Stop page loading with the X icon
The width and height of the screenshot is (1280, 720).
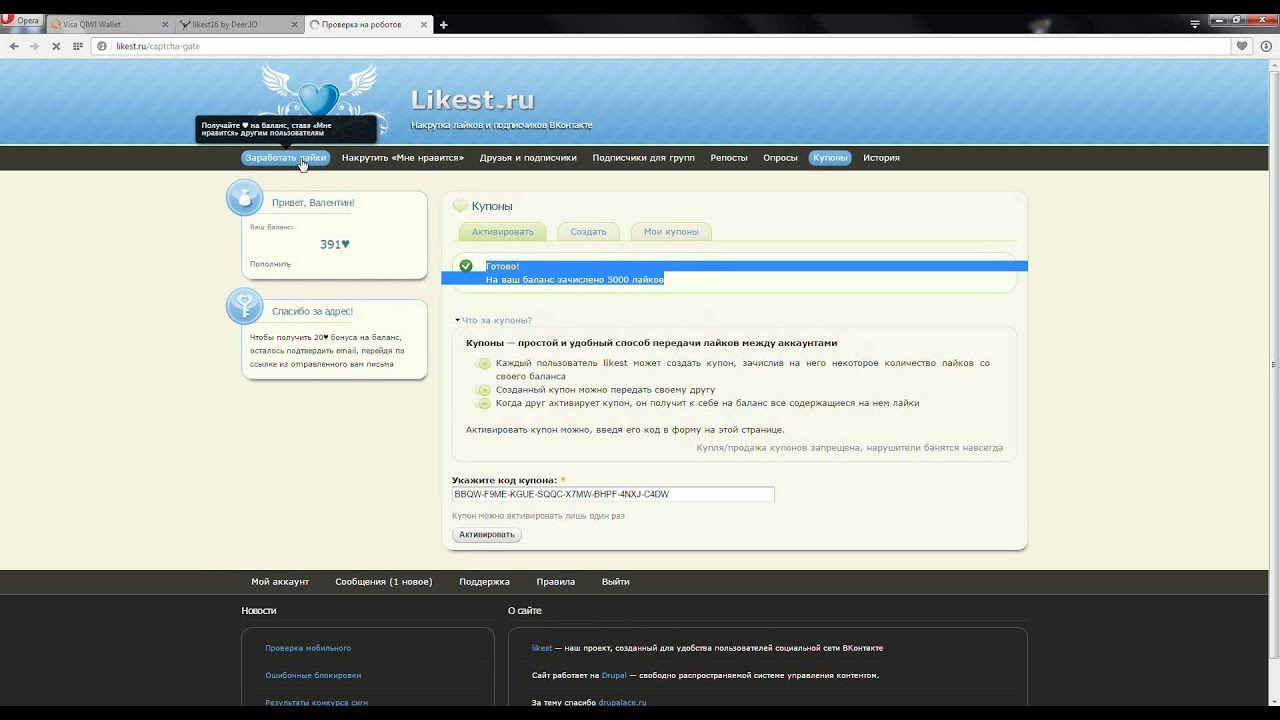56,46
